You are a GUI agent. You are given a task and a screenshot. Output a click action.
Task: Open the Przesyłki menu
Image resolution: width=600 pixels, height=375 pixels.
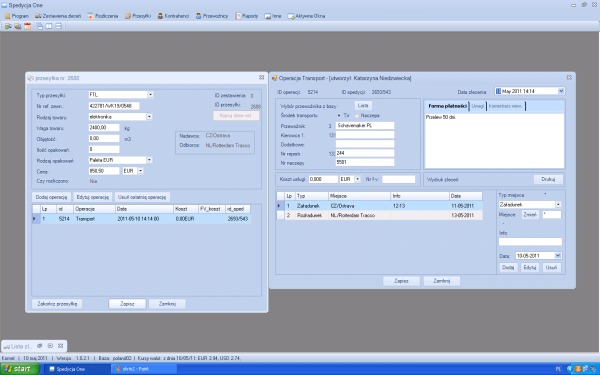click(x=138, y=16)
